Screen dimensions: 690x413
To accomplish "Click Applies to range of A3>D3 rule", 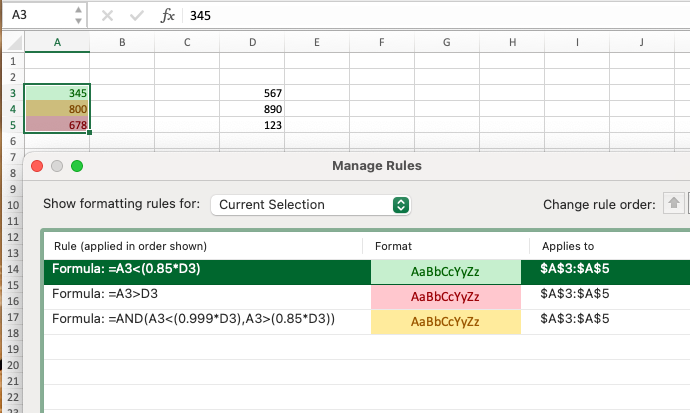I will (x=575, y=293).
